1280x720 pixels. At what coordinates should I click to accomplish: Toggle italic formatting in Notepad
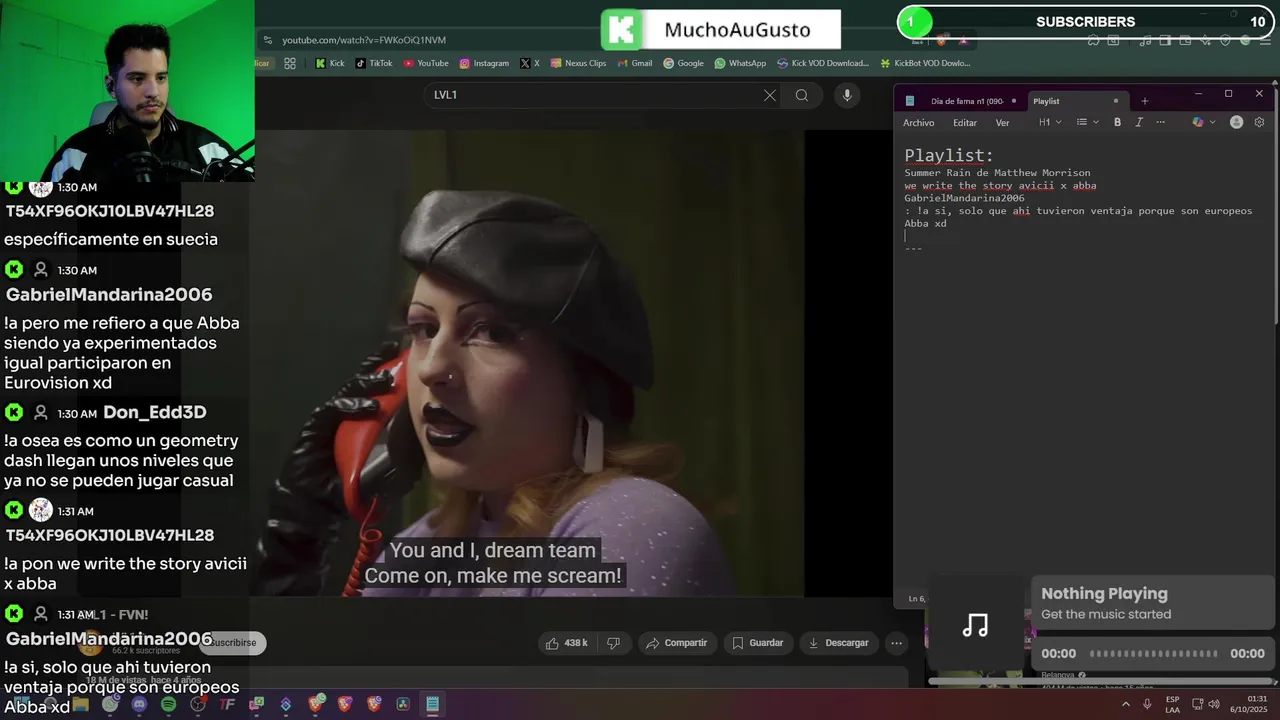pos(1138,123)
